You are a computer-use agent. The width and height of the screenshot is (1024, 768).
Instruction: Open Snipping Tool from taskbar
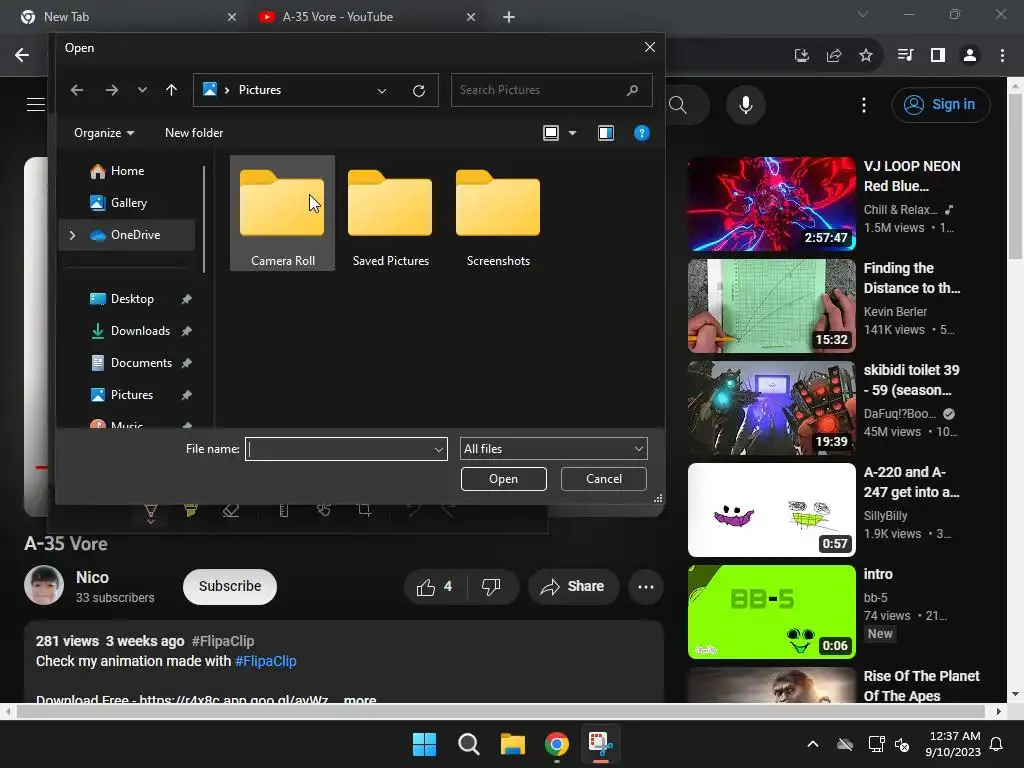(x=601, y=744)
